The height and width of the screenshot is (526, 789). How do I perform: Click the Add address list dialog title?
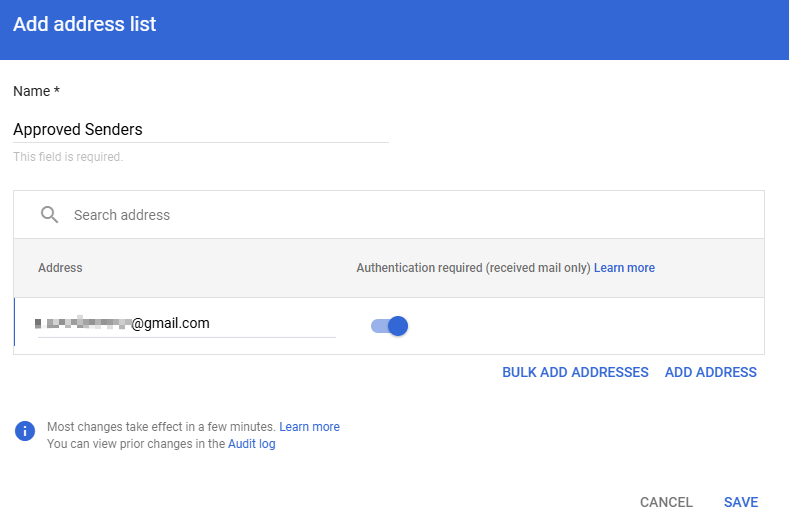tap(85, 24)
